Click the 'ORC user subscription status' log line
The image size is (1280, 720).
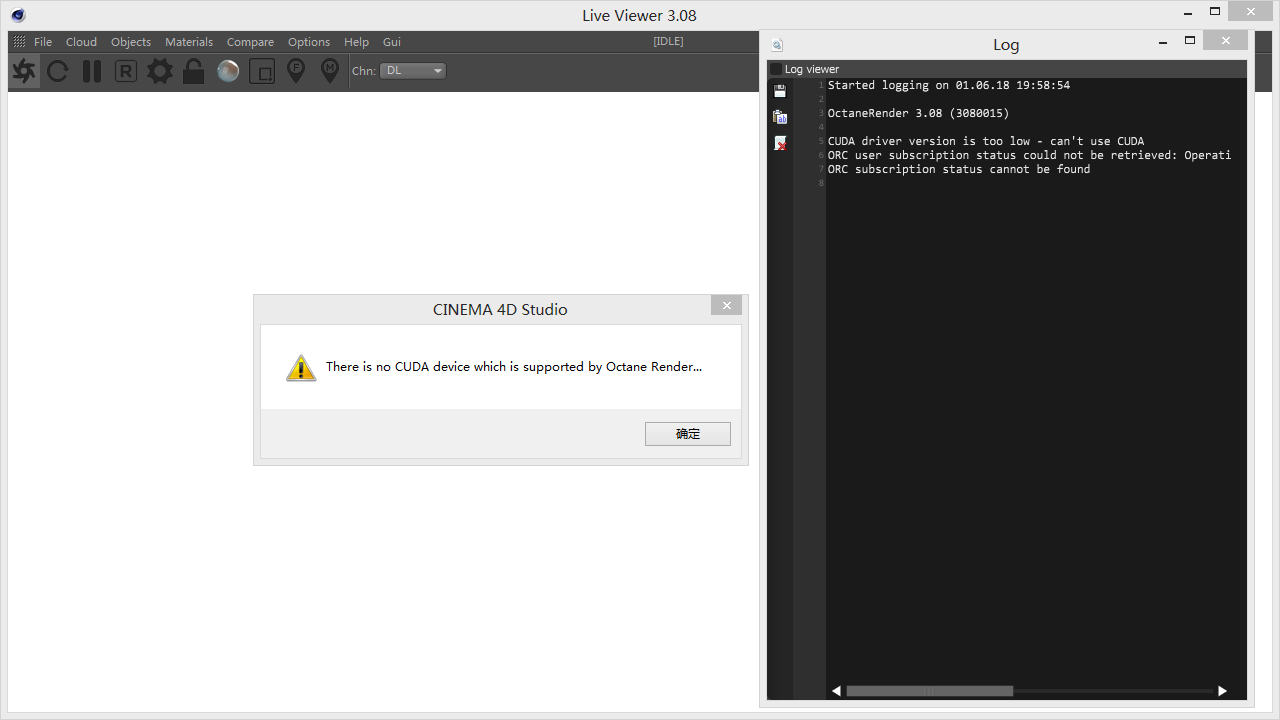(1029, 155)
